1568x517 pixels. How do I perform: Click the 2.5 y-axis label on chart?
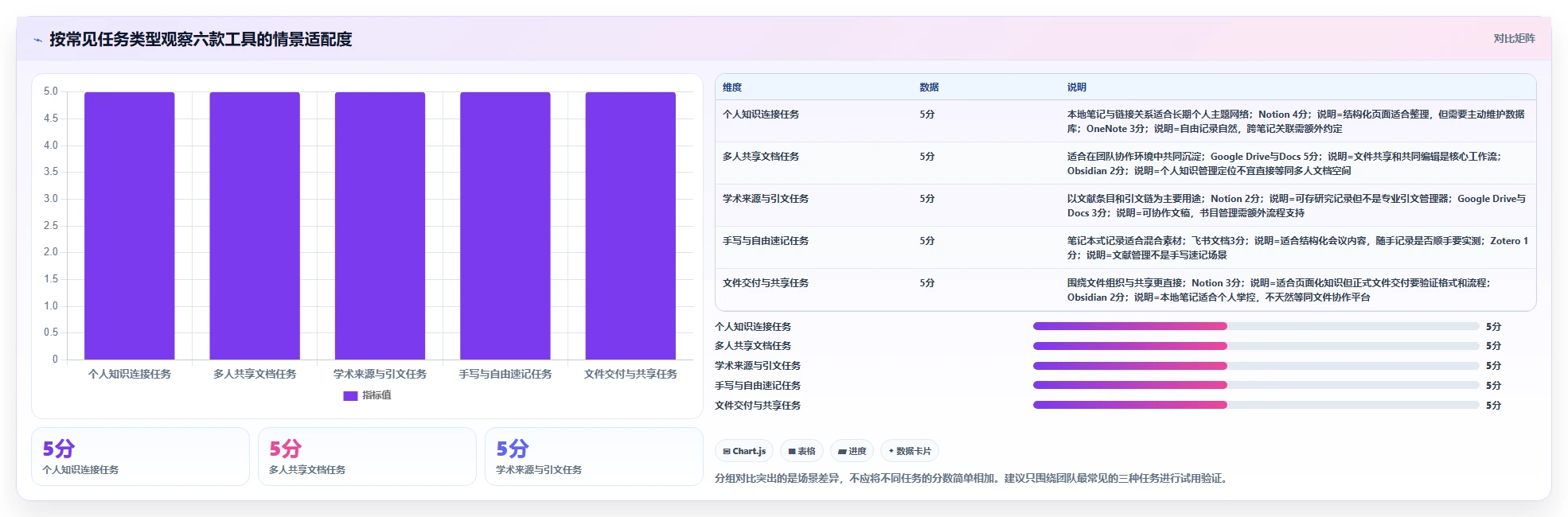tap(51, 226)
